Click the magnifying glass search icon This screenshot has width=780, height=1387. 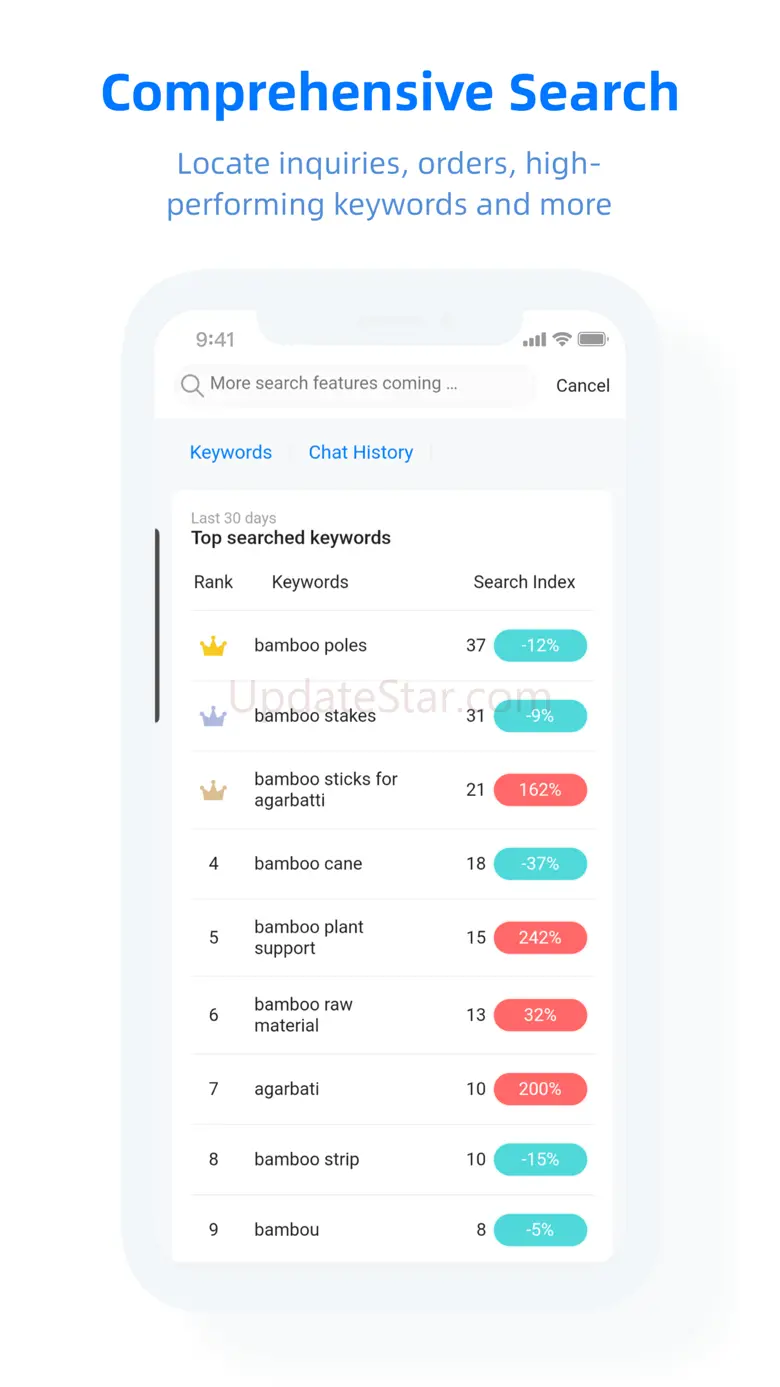coord(192,385)
